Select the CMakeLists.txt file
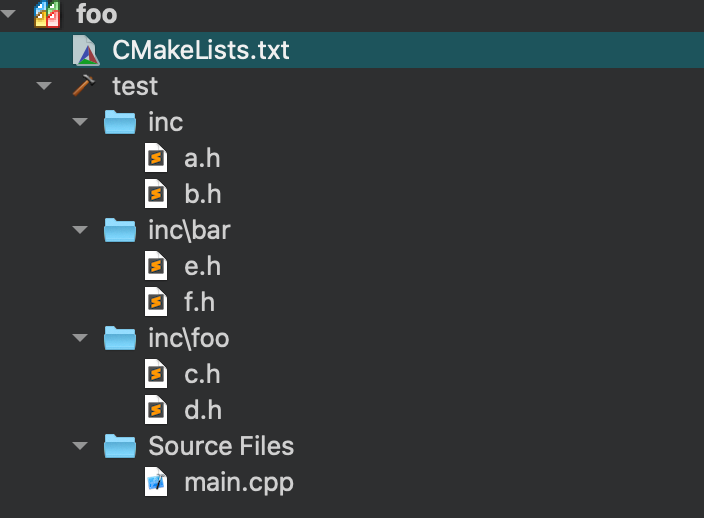 pos(200,50)
